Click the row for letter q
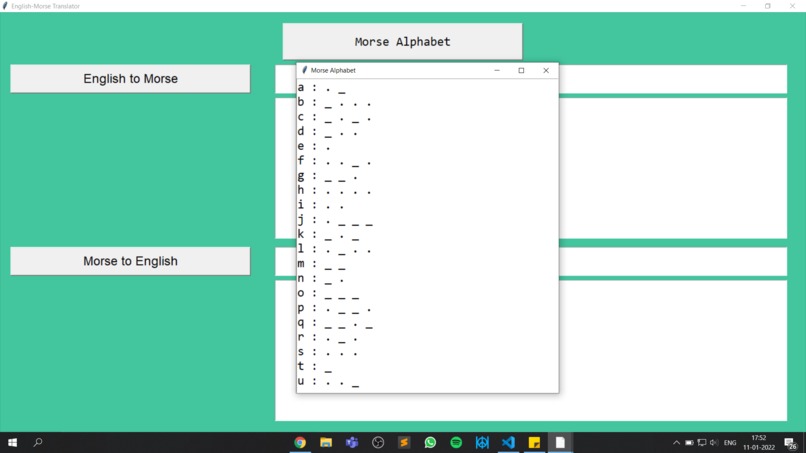The image size is (806, 453). 335,322
